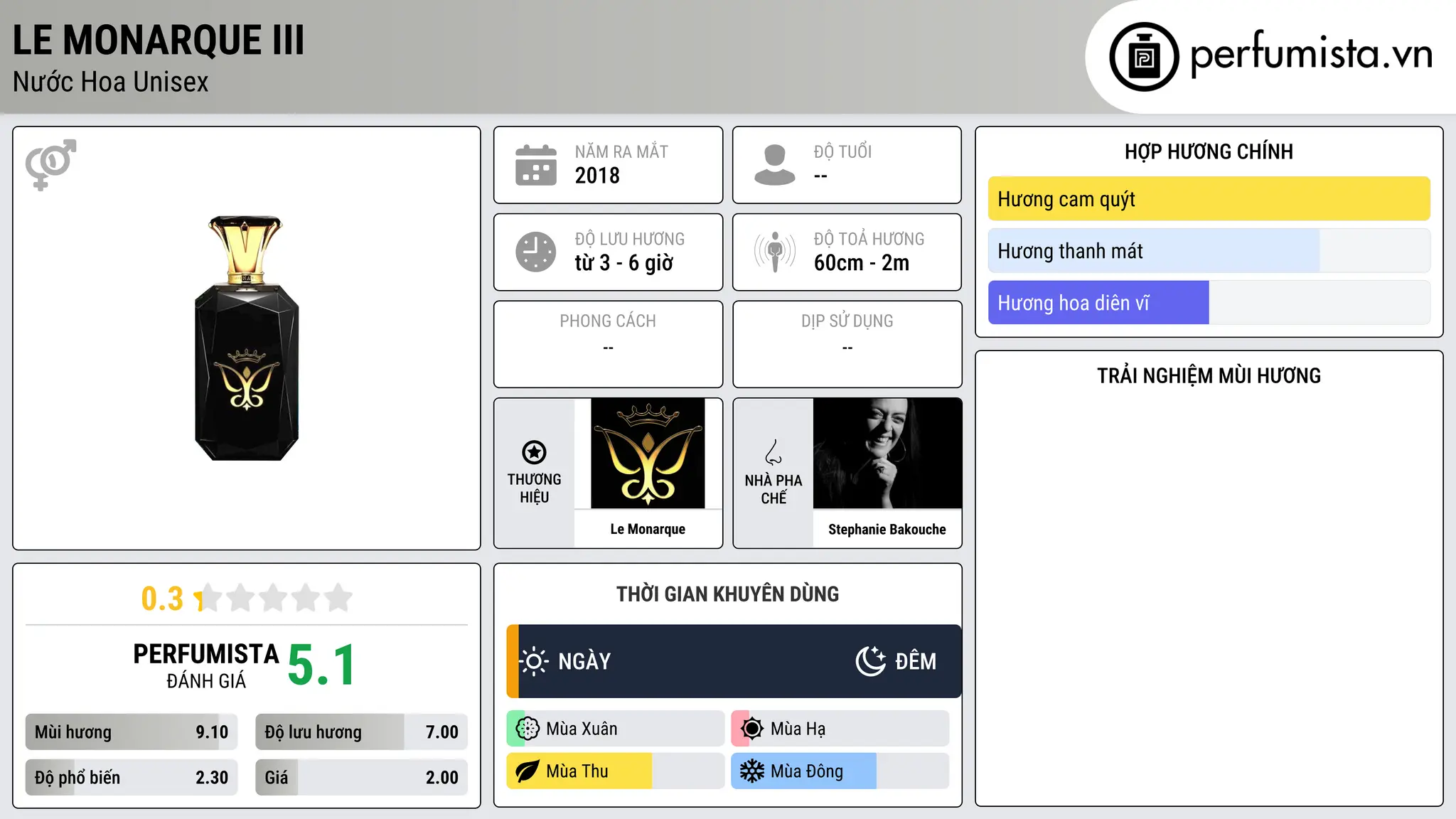Click the unisex gender symbol icon

tap(50, 164)
